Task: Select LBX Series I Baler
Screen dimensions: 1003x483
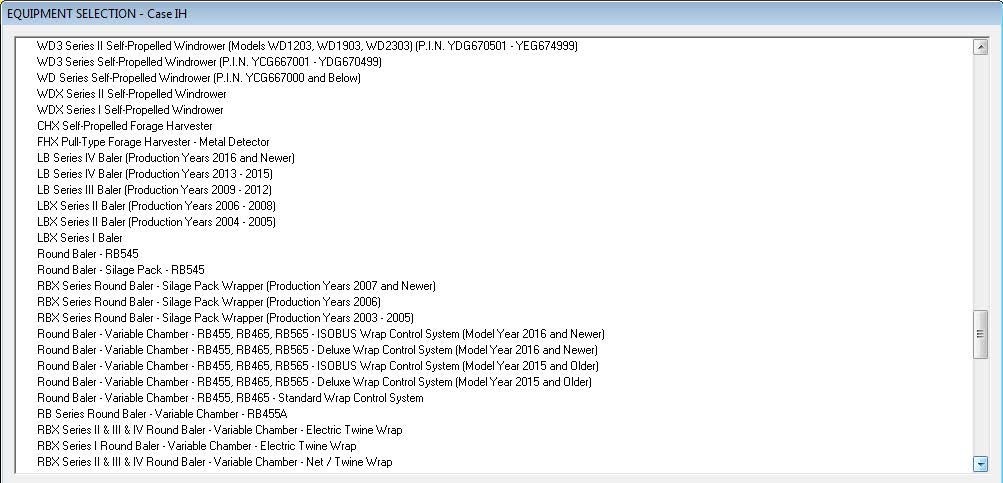Action: click(x=80, y=238)
